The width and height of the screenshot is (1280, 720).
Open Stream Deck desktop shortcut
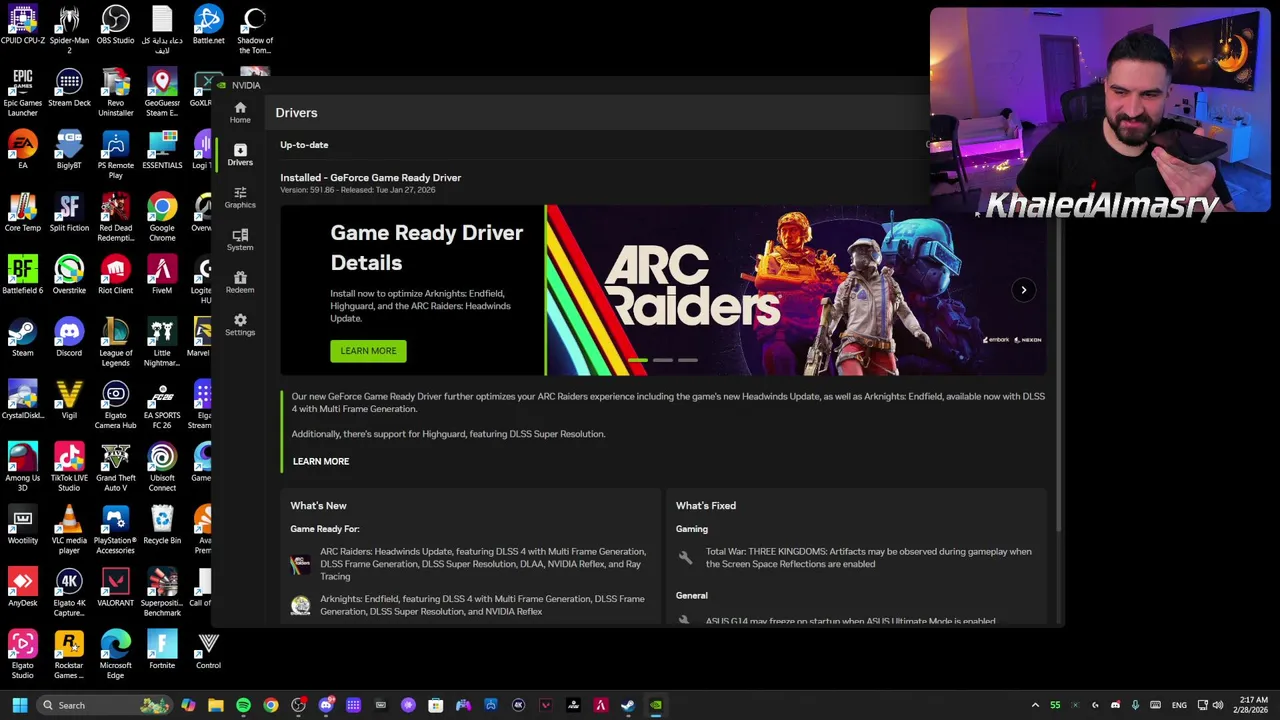tap(69, 88)
